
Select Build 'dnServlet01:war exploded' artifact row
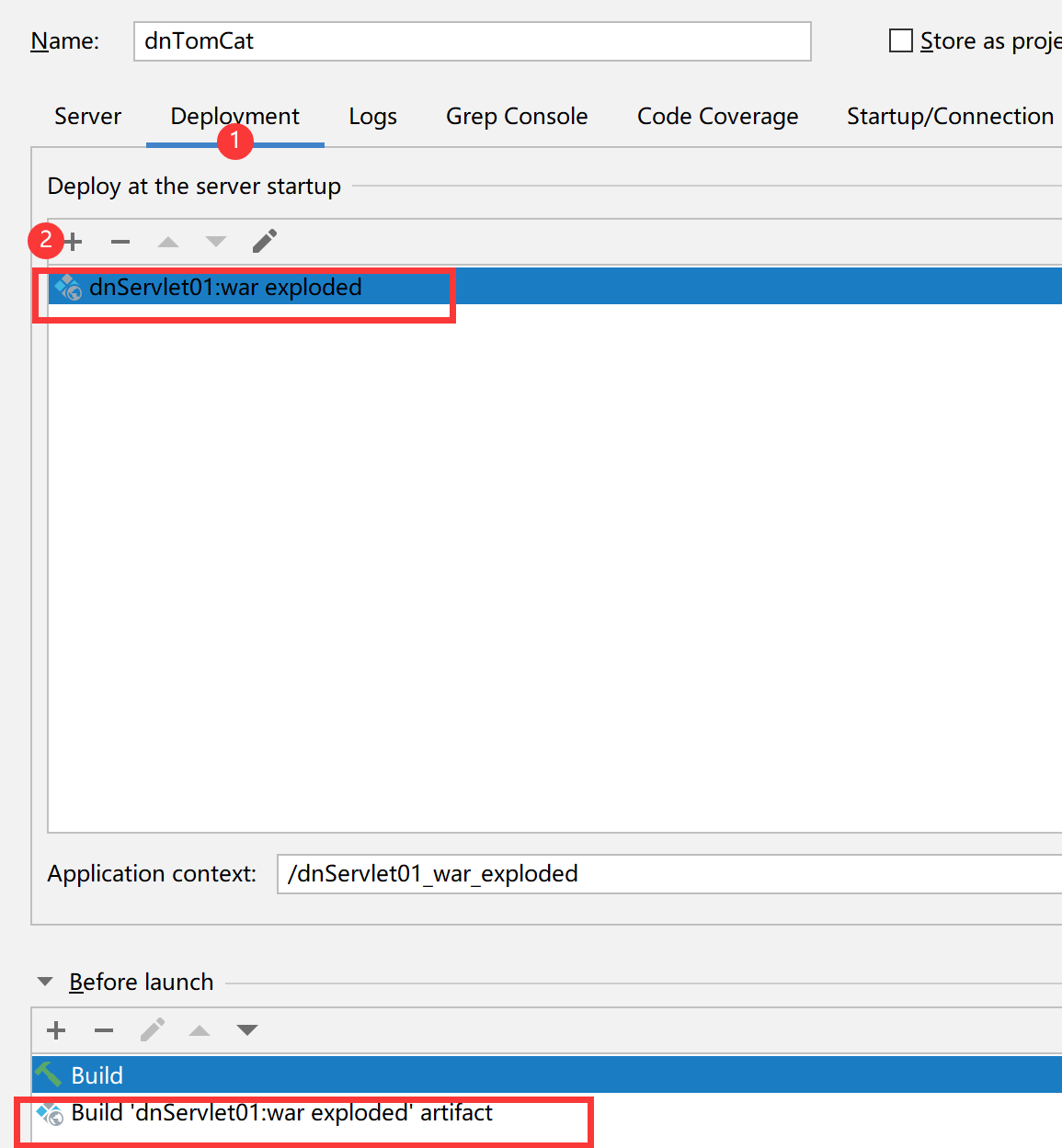[547, 1113]
